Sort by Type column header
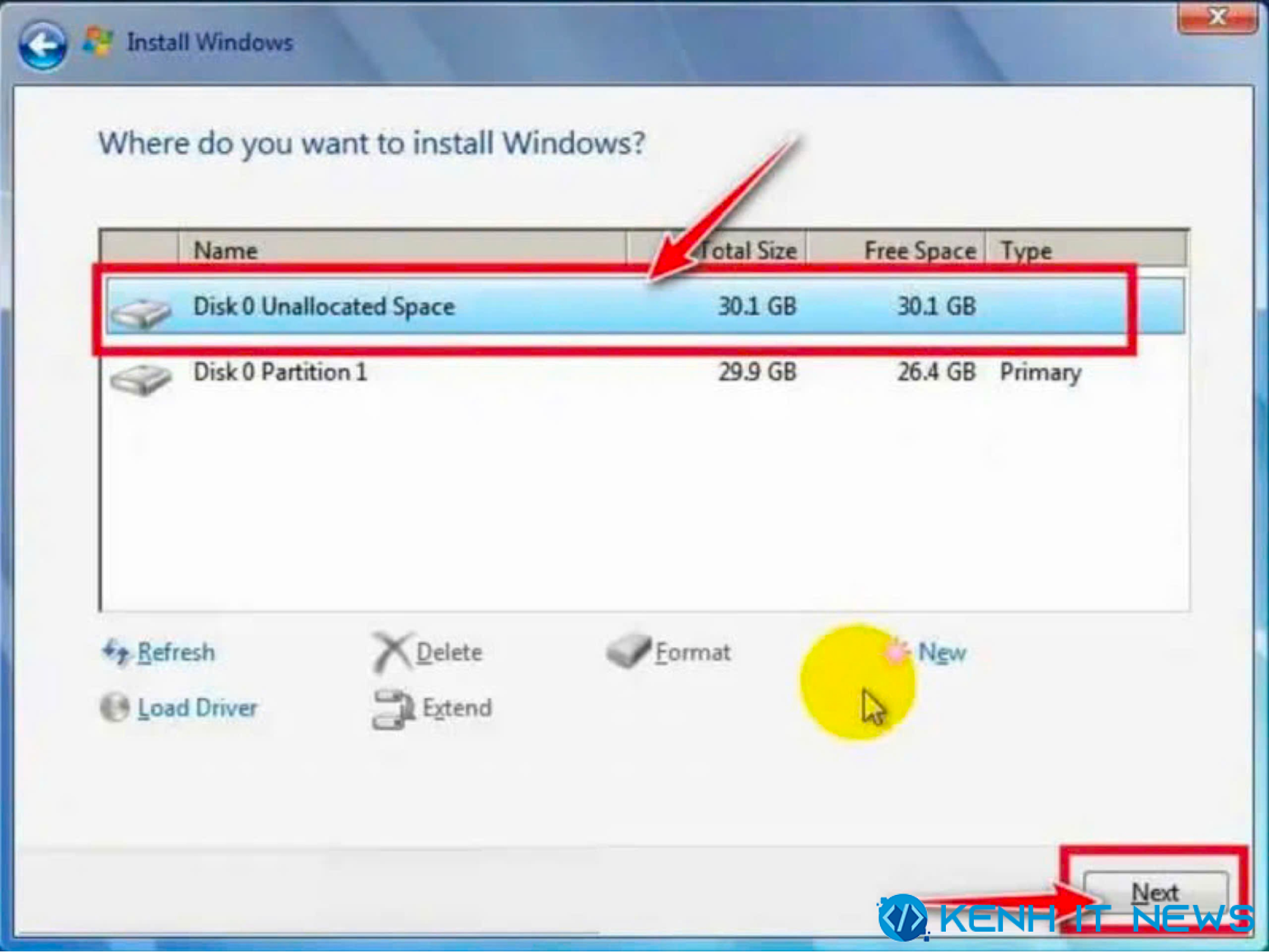1269x952 pixels. tap(1086, 250)
